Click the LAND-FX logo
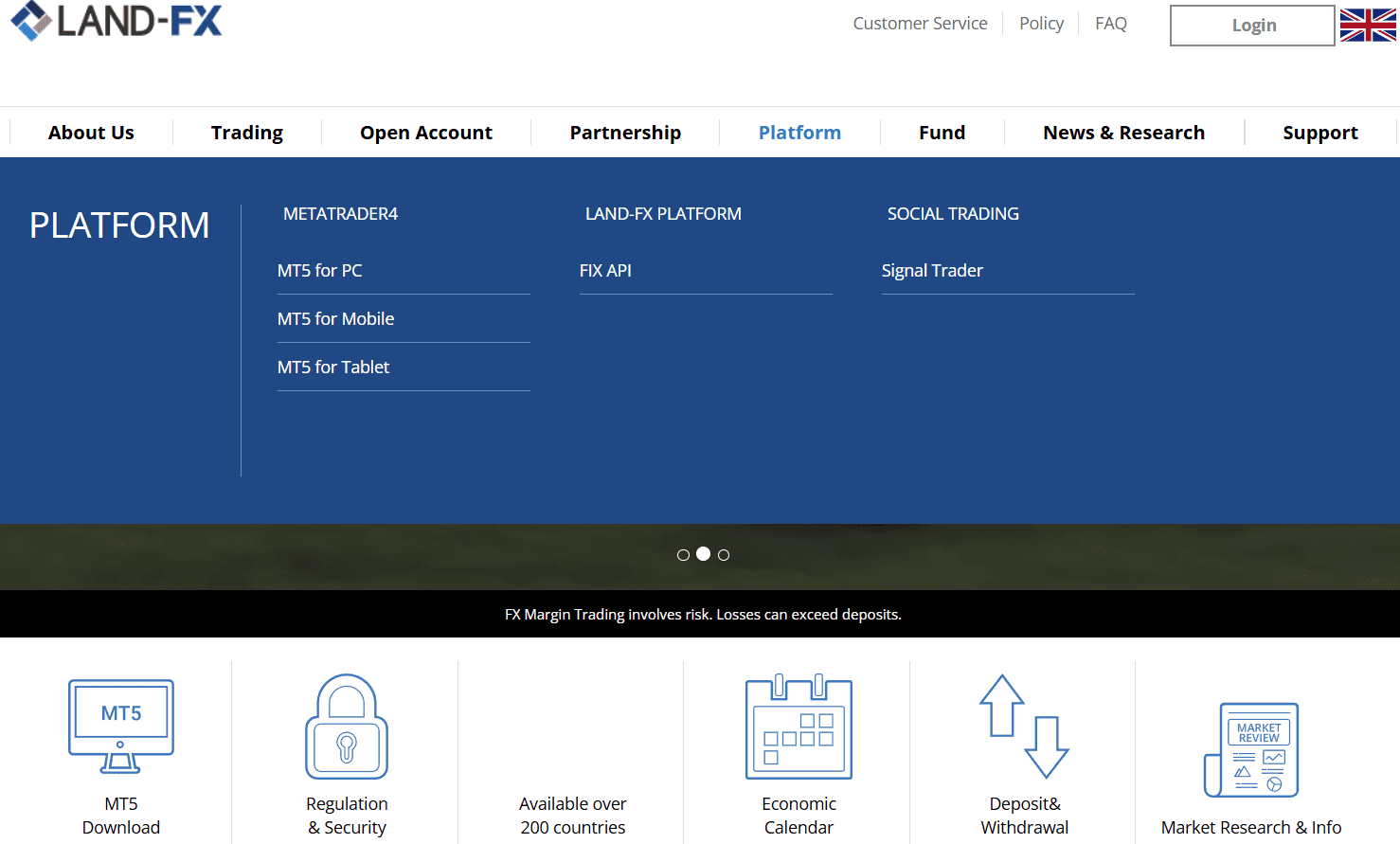This screenshot has height=844, width=1400. coord(117,22)
